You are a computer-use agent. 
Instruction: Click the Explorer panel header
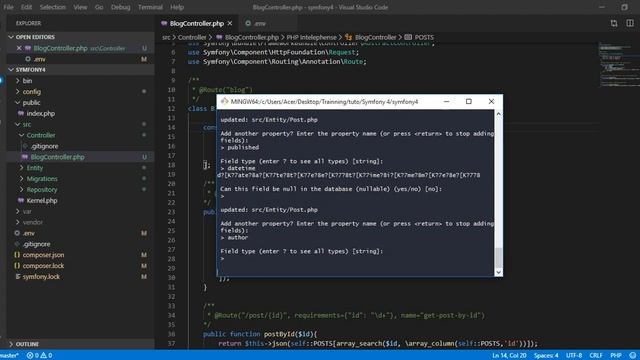(29, 23)
